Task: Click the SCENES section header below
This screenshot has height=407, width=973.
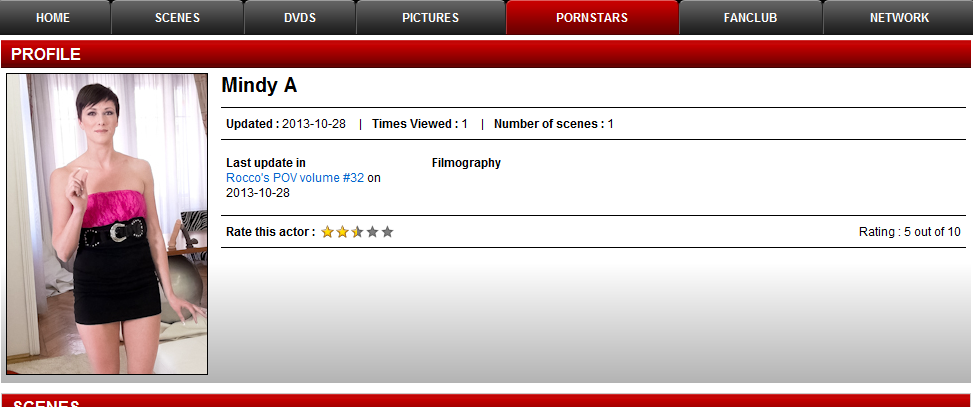Action: click(486, 401)
